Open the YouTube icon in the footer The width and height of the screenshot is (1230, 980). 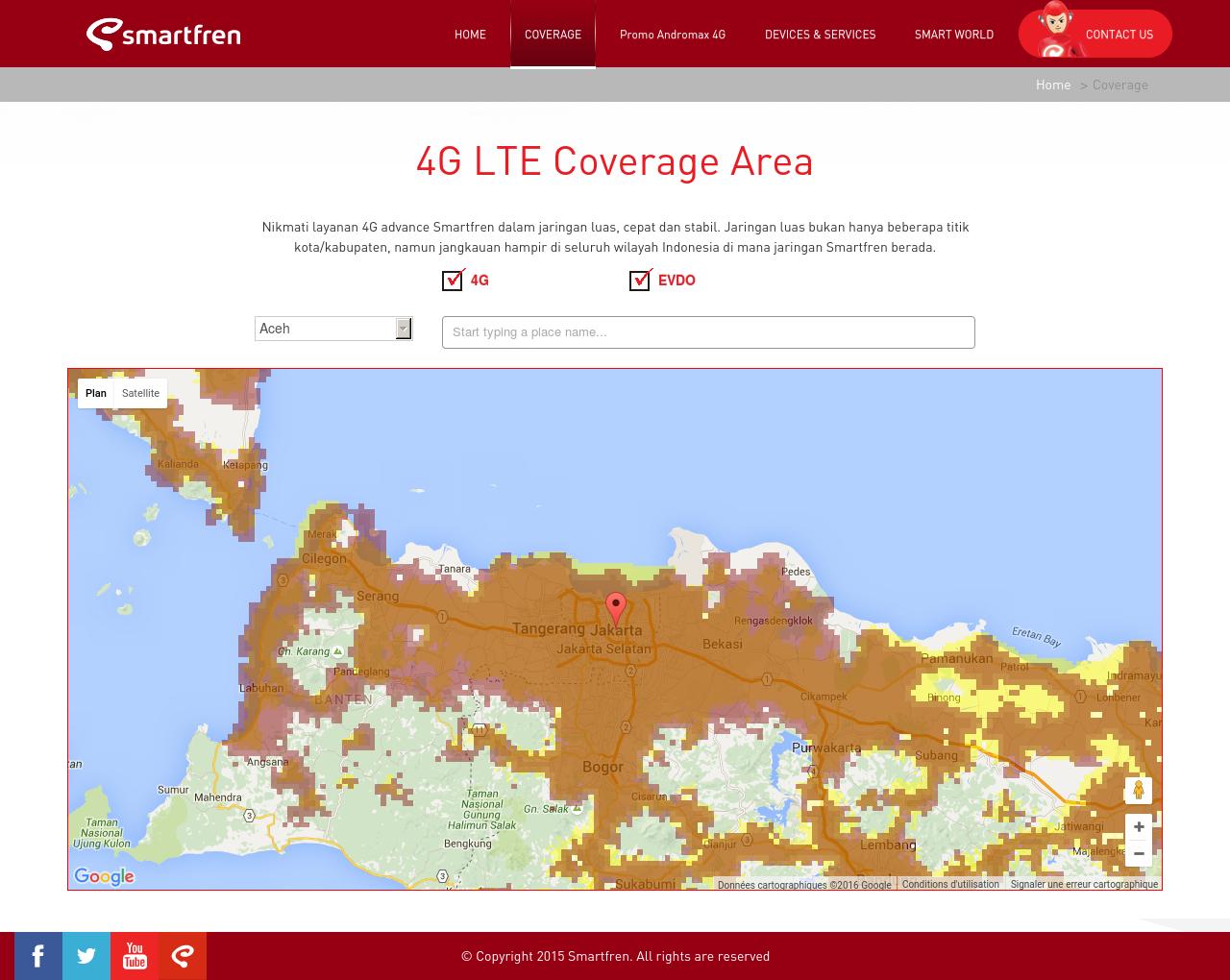click(135, 956)
